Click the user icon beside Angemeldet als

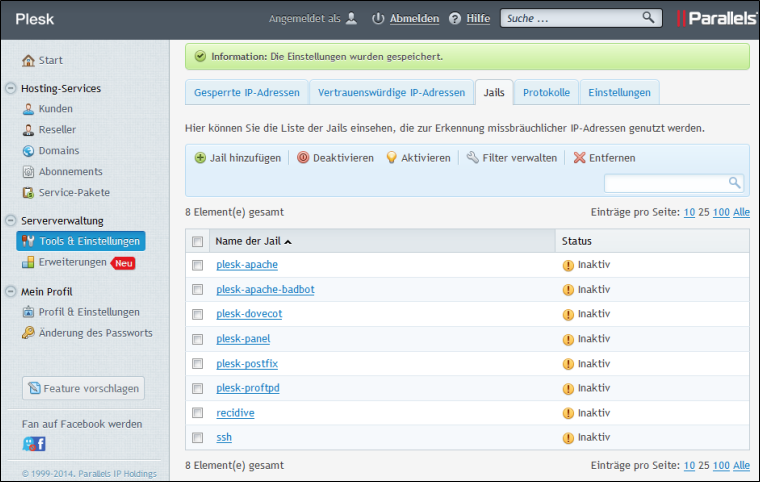tap(352, 18)
